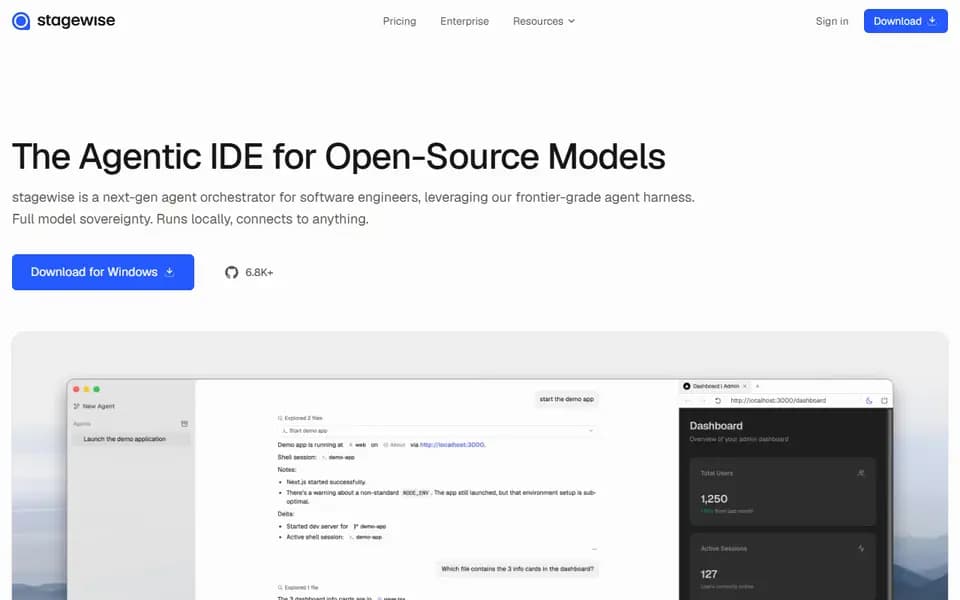
Task: Collapse the Start demo app row chevron
Action: tap(591, 430)
